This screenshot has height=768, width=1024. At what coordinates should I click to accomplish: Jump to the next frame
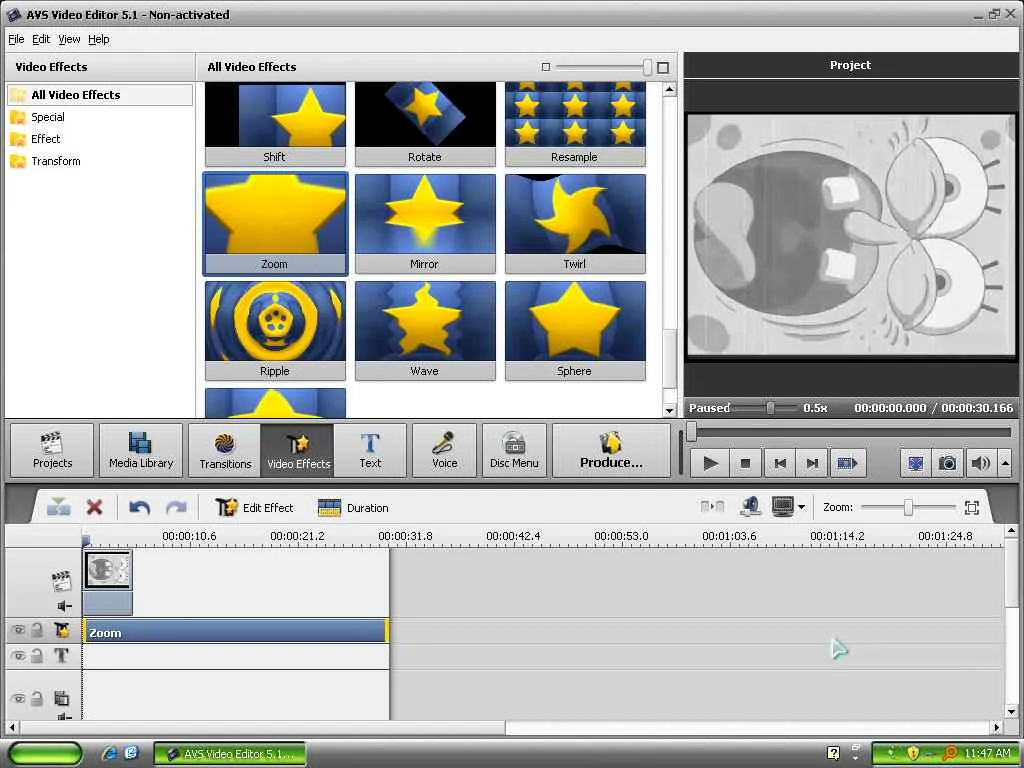pyautogui.click(x=812, y=464)
